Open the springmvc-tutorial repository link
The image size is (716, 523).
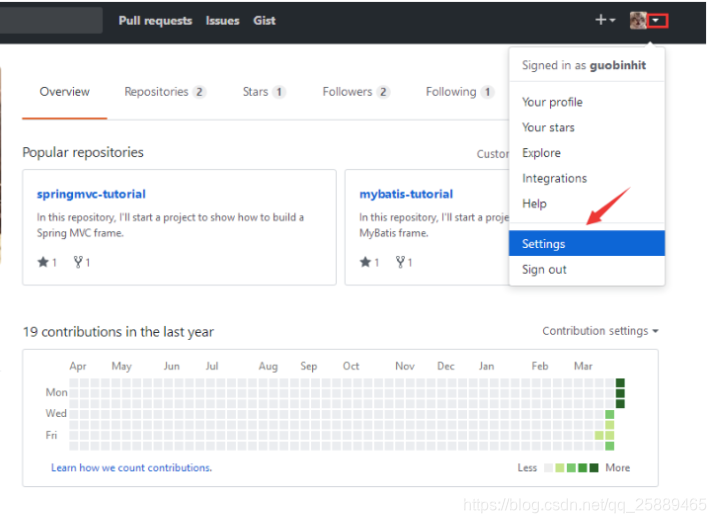[x=91, y=194]
